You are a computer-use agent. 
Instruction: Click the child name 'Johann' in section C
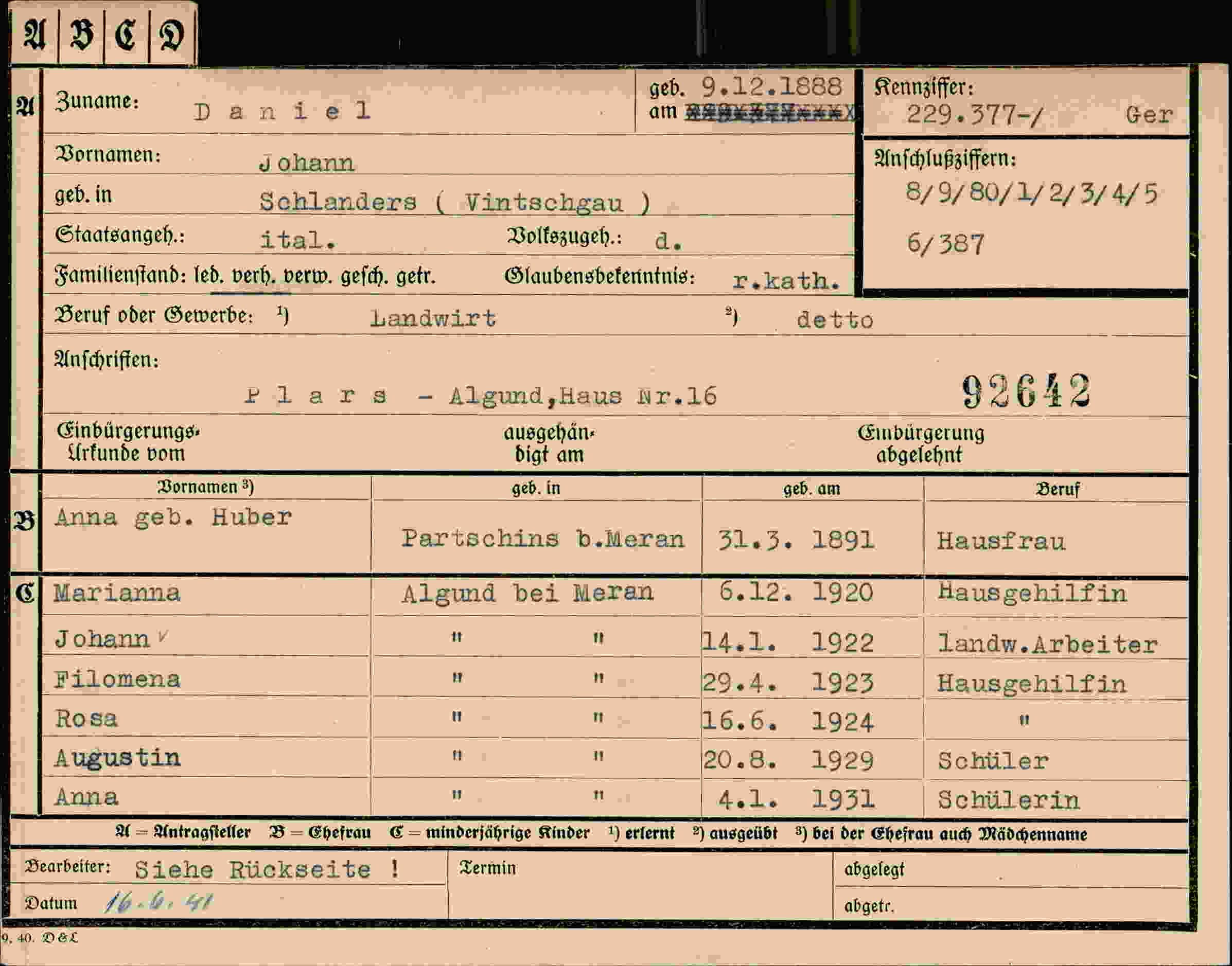[x=102, y=640]
